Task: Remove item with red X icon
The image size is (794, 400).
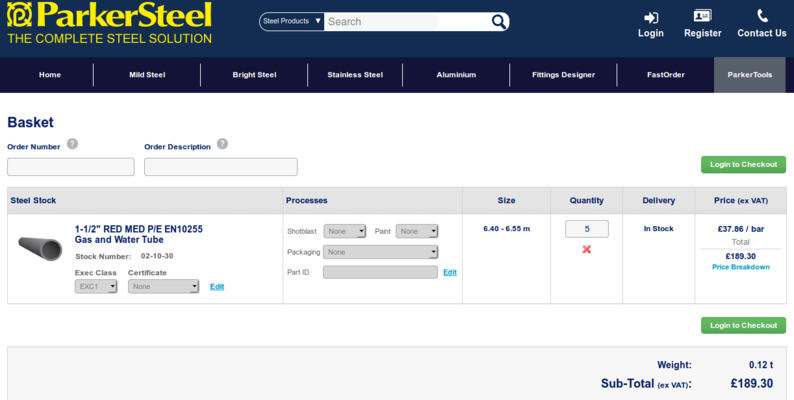Action: [586, 249]
